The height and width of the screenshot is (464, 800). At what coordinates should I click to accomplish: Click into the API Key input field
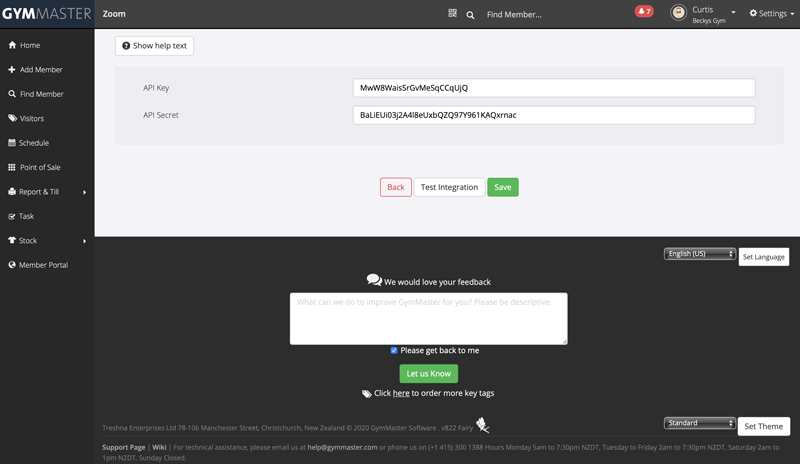click(x=553, y=88)
